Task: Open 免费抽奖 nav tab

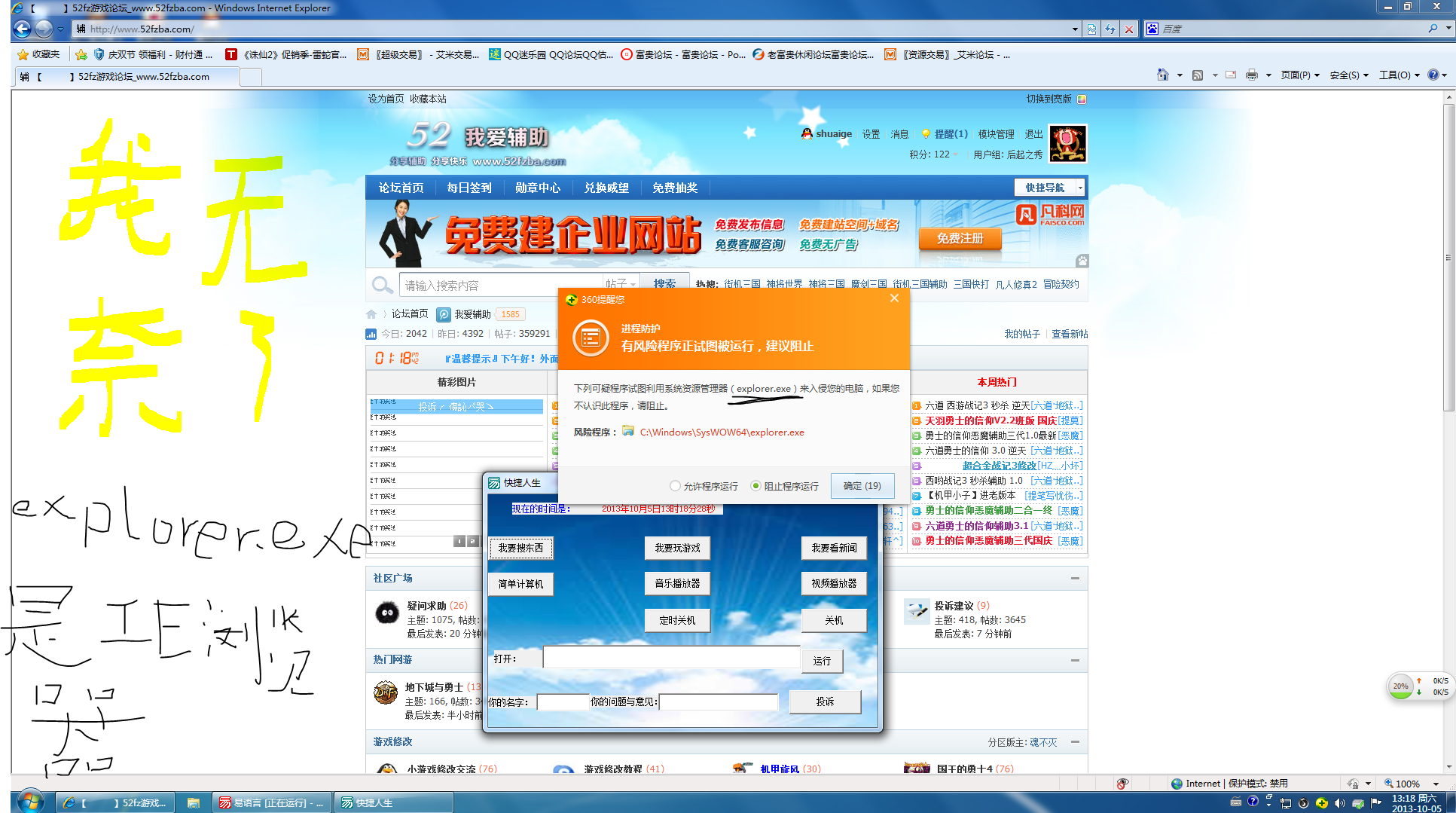Action: coord(675,188)
